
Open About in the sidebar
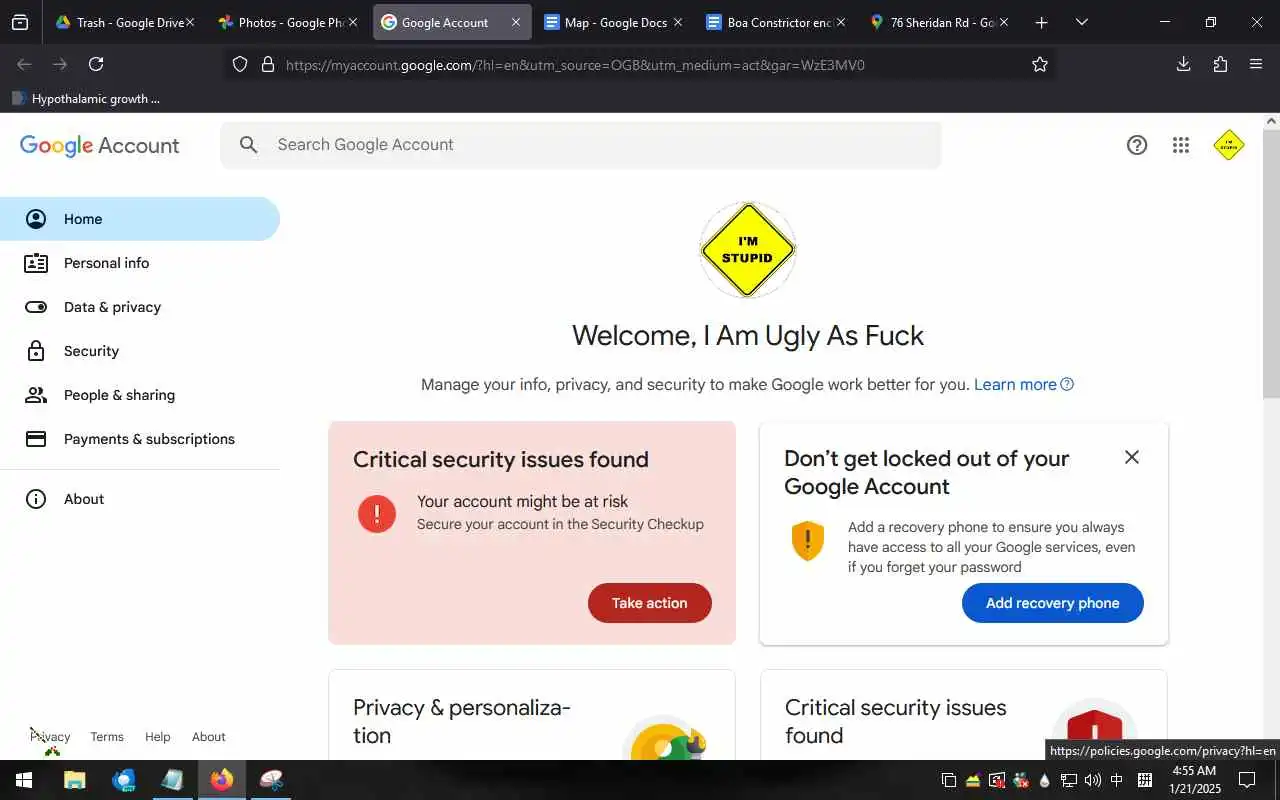click(140, 499)
